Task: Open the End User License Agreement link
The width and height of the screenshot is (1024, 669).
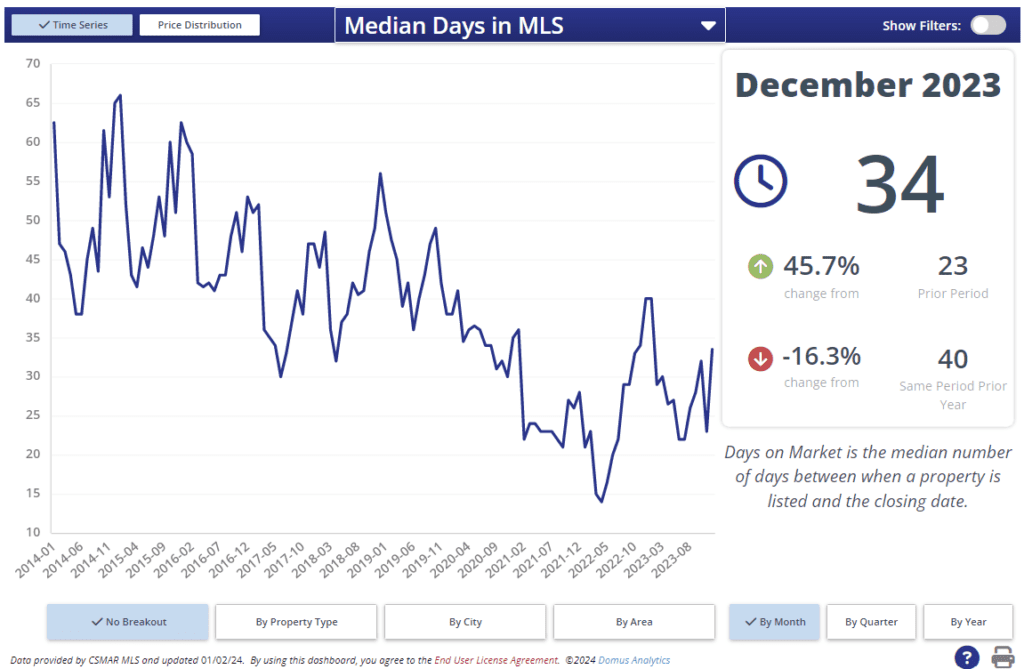Action: tap(496, 660)
